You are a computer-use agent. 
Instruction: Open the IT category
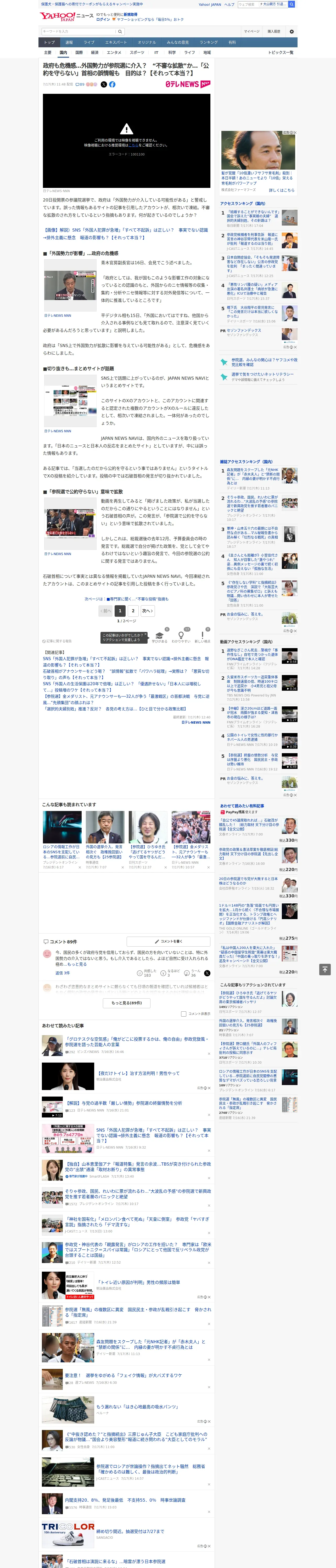(x=156, y=52)
